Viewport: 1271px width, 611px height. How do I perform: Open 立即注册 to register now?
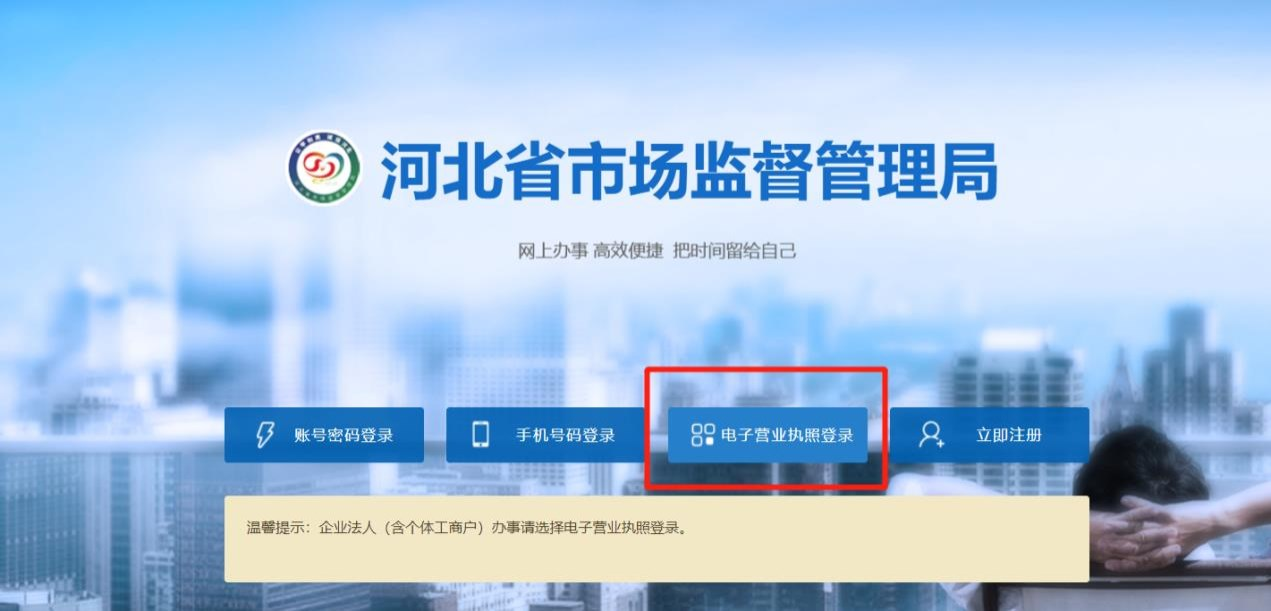pos(989,435)
